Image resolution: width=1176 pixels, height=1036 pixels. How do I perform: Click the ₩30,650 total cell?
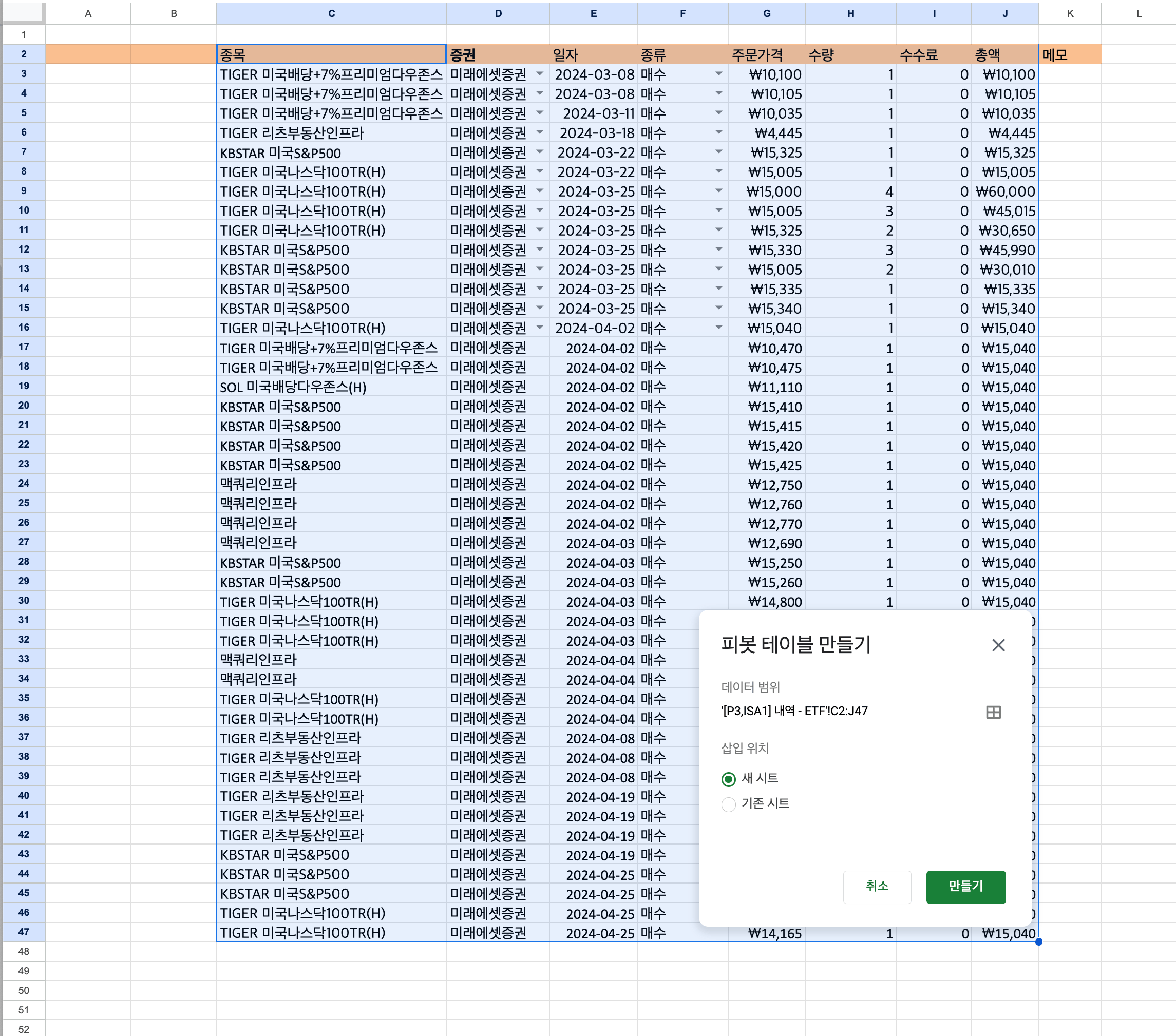coord(1005,230)
